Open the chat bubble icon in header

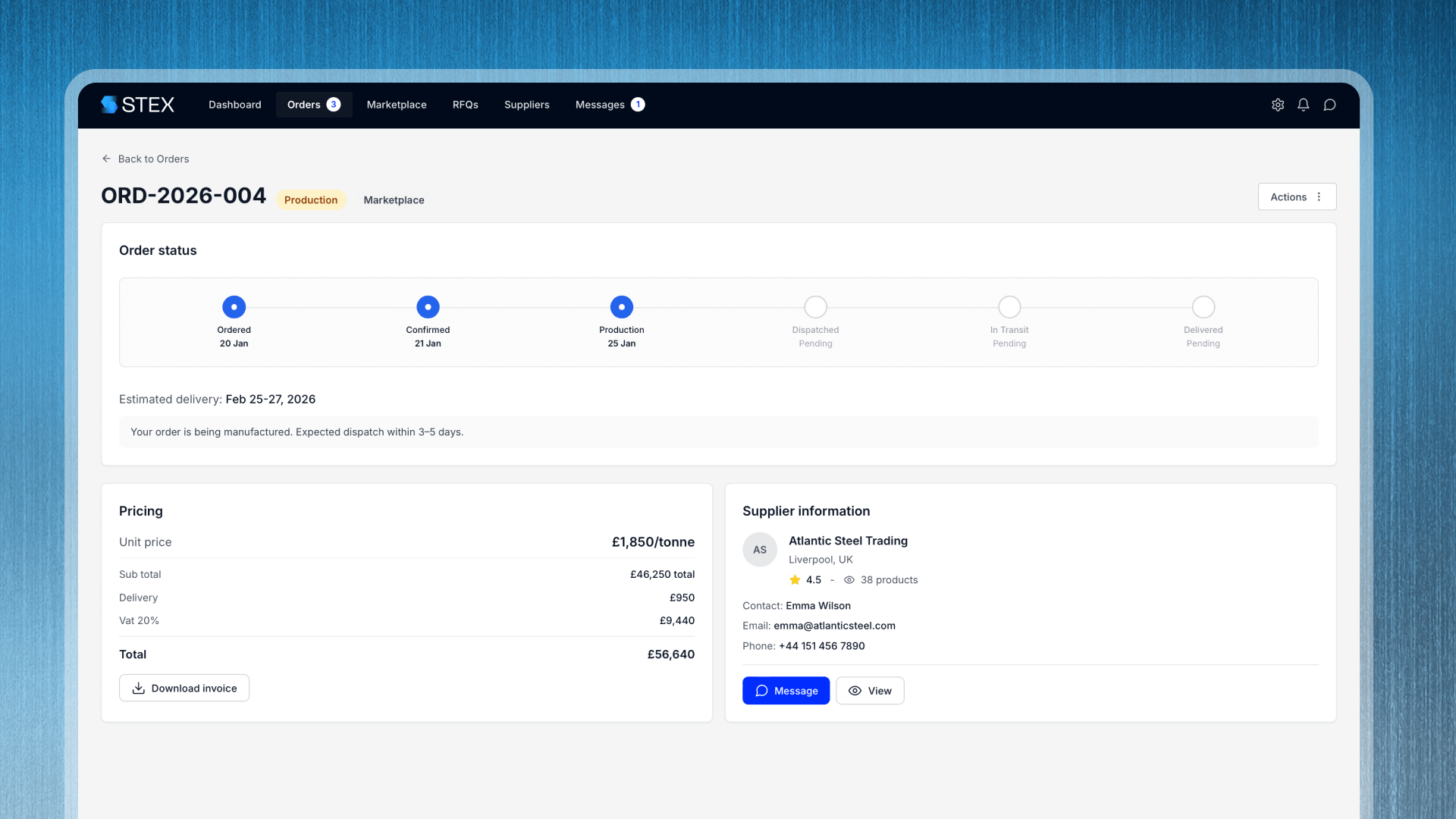pos(1329,105)
